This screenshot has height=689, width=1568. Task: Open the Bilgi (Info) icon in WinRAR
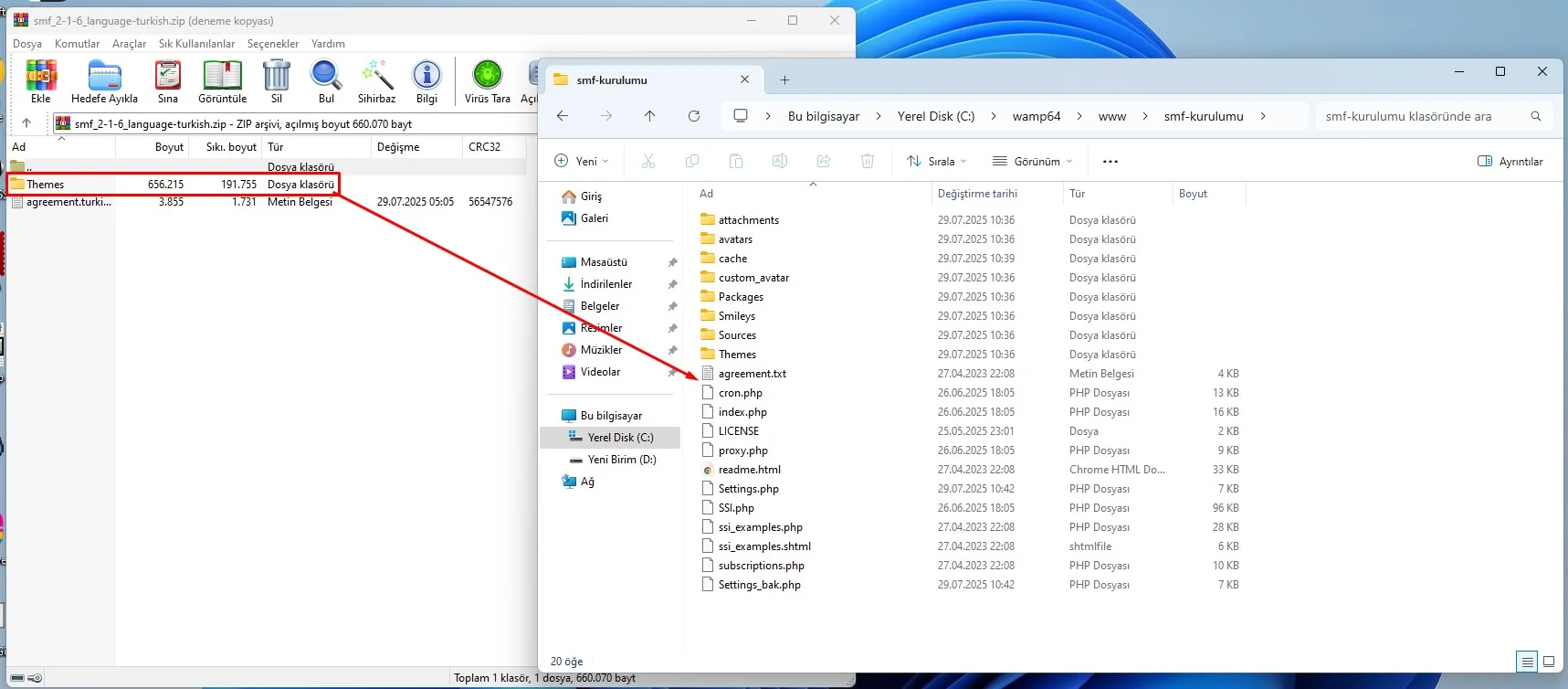pyautogui.click(x=426, y=76)
